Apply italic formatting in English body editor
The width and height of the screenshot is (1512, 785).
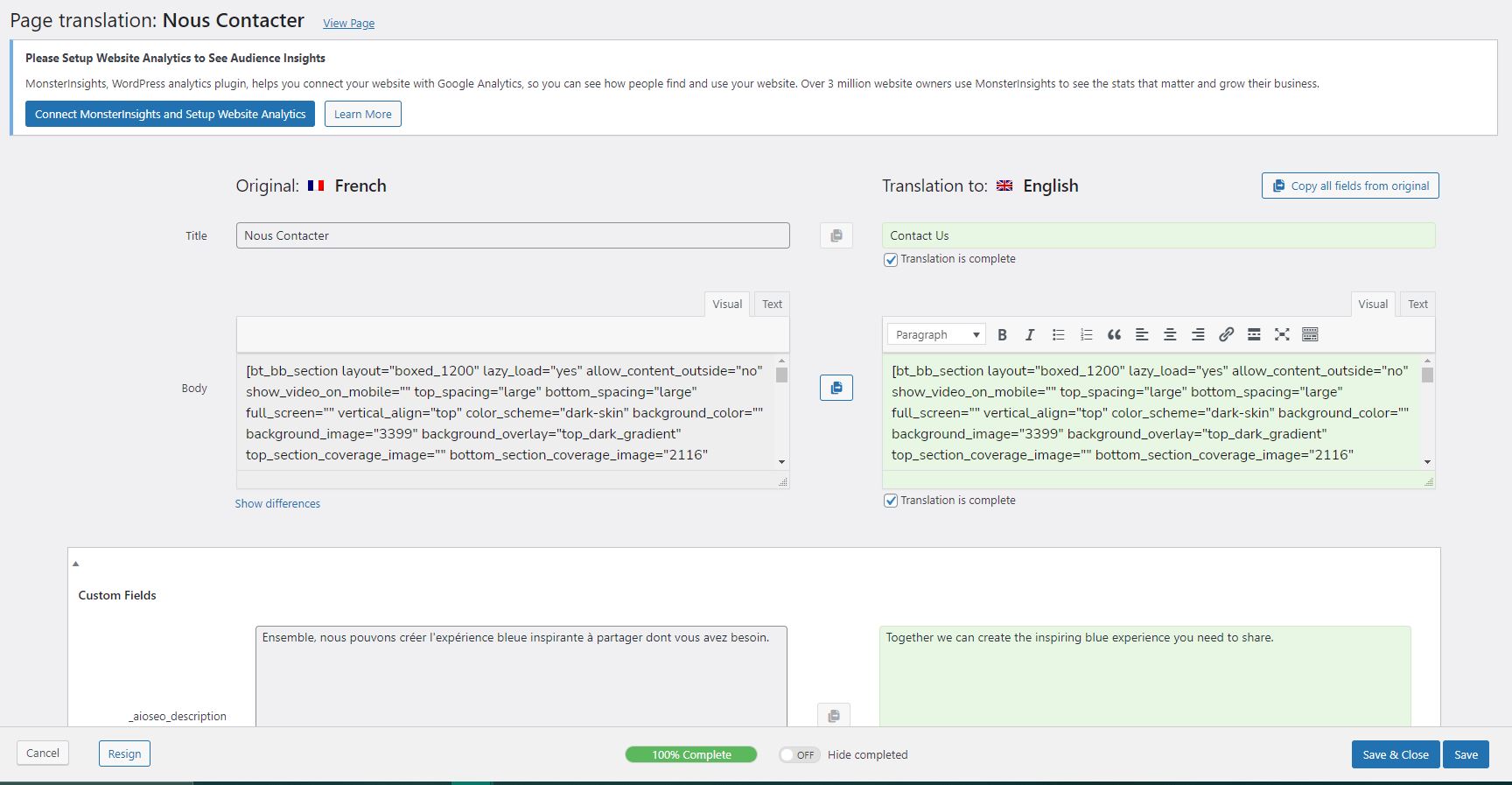(1030, 334)
